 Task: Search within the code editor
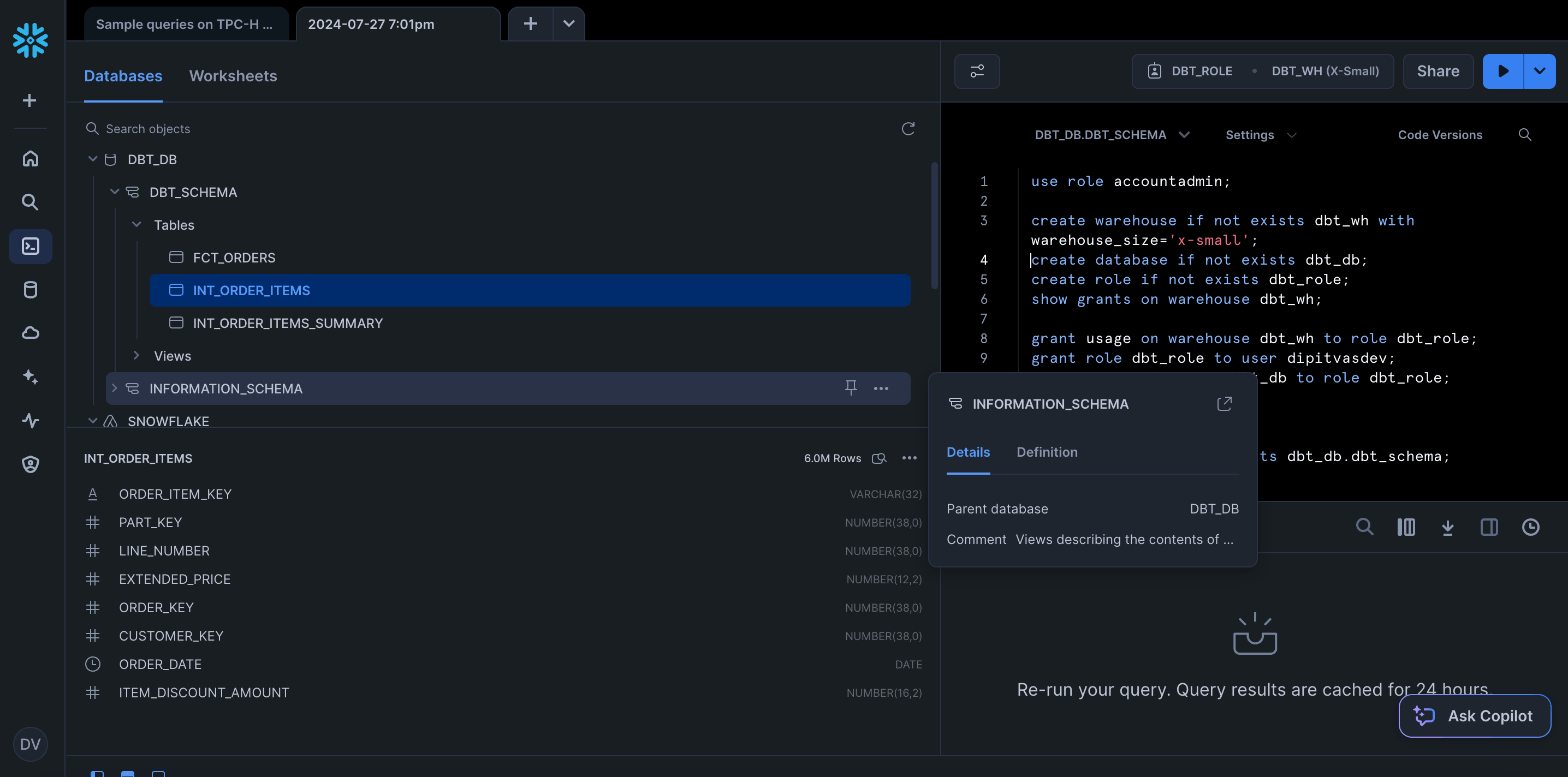click(1525, 134)
